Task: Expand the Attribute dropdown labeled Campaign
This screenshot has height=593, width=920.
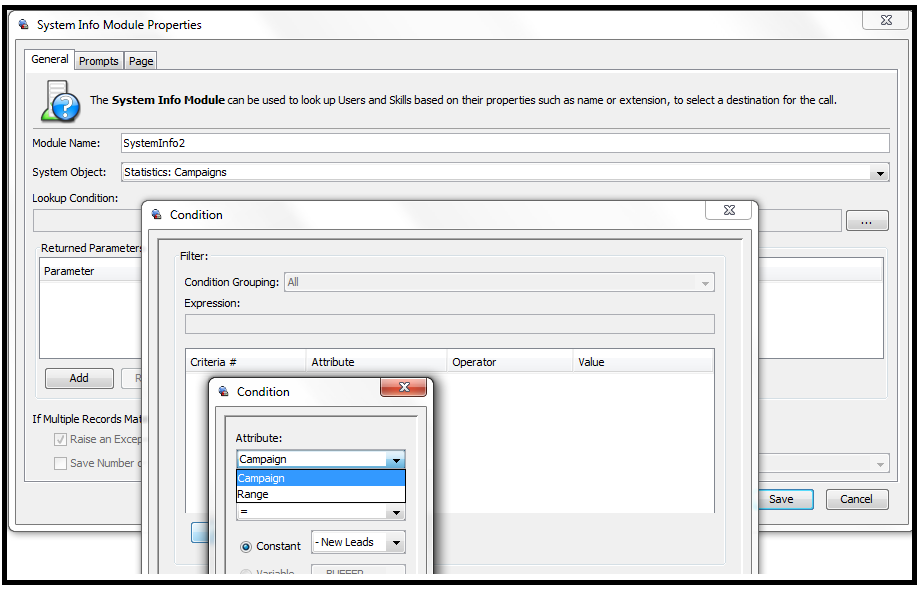Action: [x=397, y=459]
